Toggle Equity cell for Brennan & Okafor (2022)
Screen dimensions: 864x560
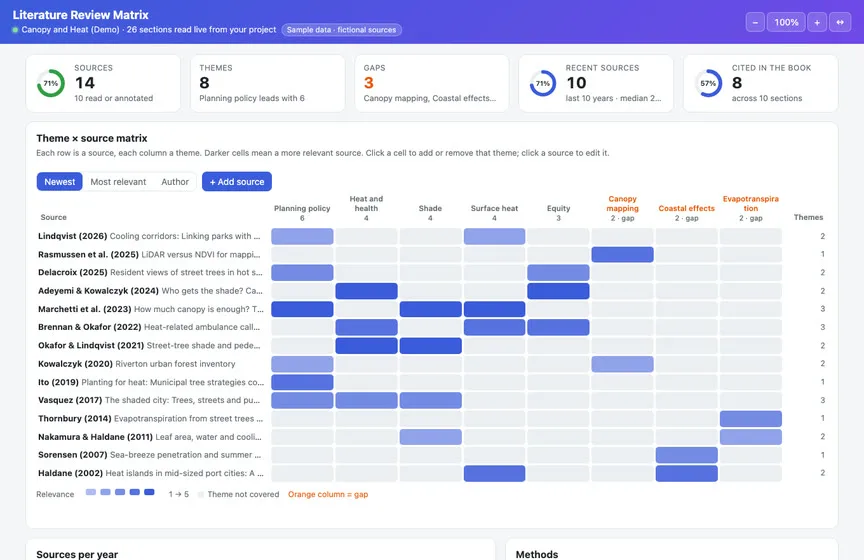point(558,327)
